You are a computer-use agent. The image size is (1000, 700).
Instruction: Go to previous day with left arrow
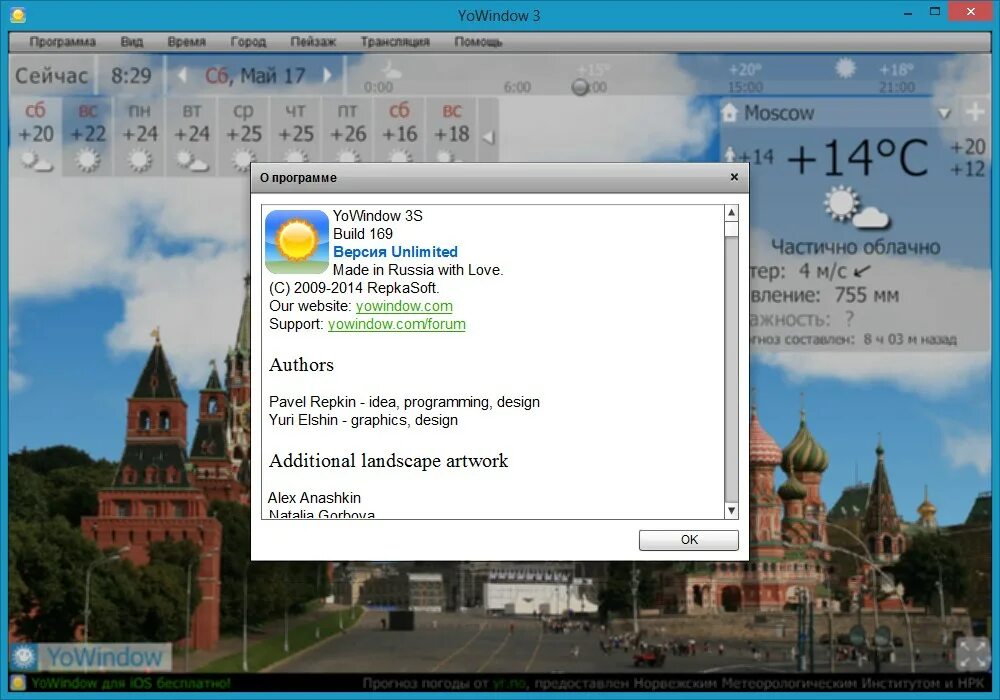click(182, 76)
